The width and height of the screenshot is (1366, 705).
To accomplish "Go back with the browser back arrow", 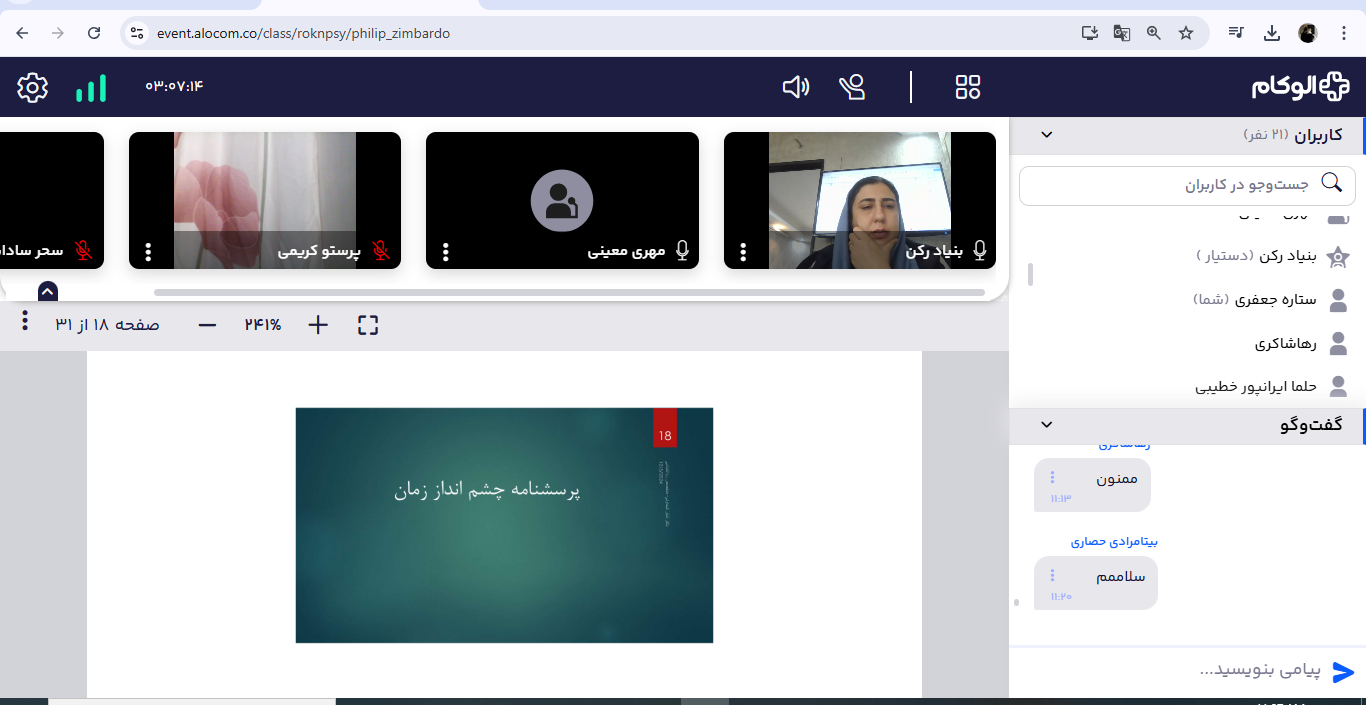I will (x=22, y=33).
